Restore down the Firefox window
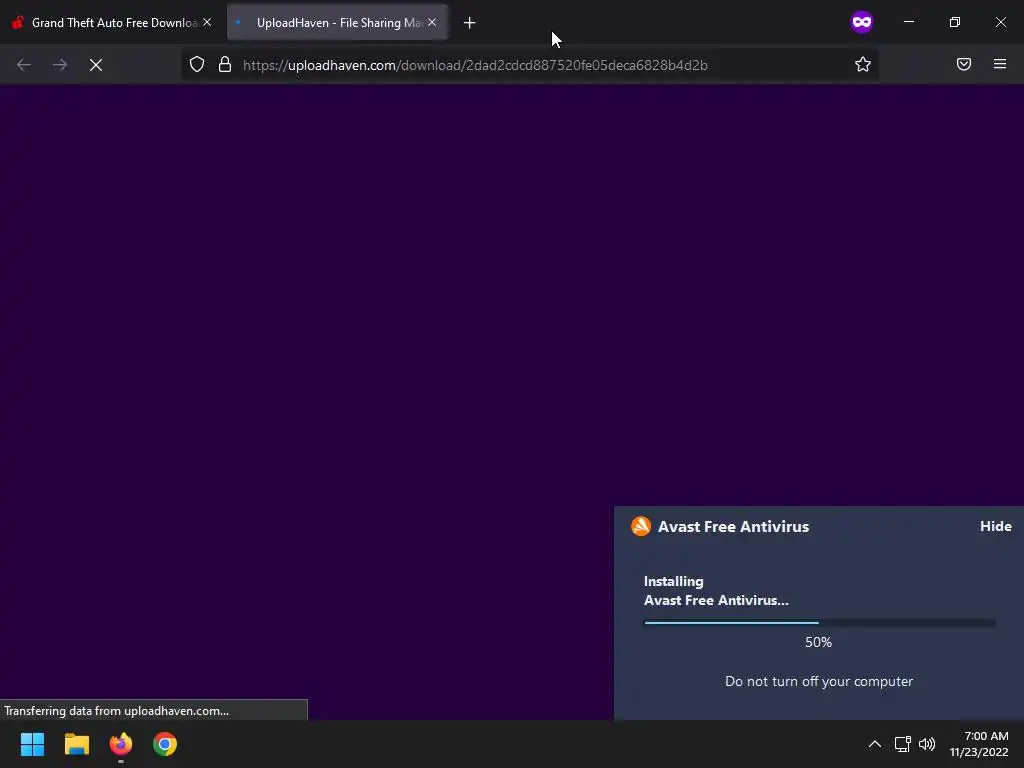 (x=954, y=22)
